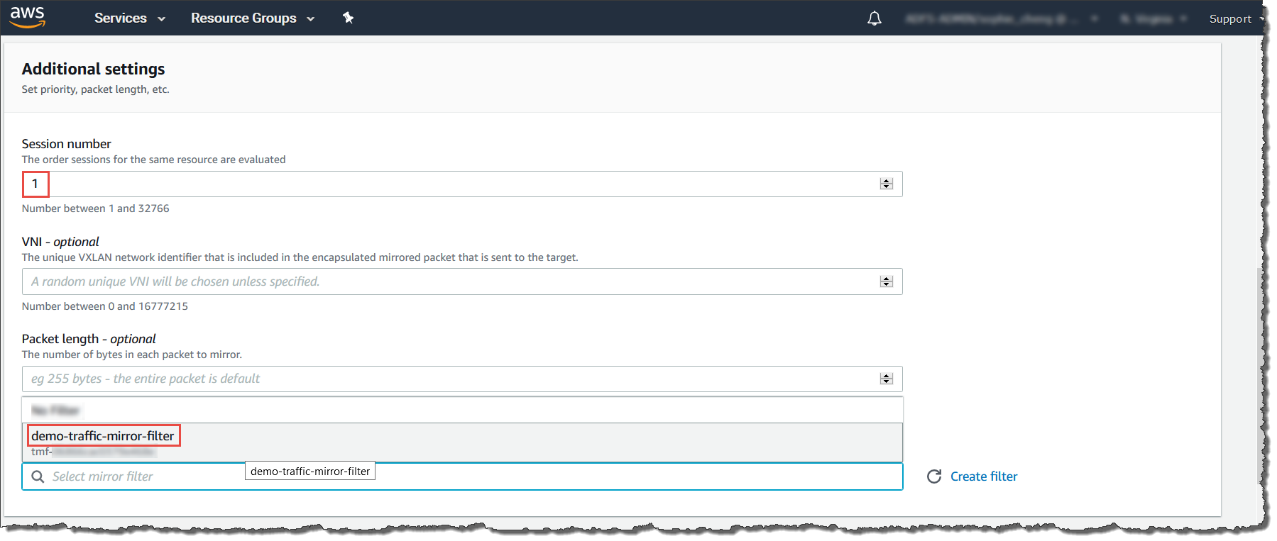
Task: Click the Packet length input field
Action: 450,379
